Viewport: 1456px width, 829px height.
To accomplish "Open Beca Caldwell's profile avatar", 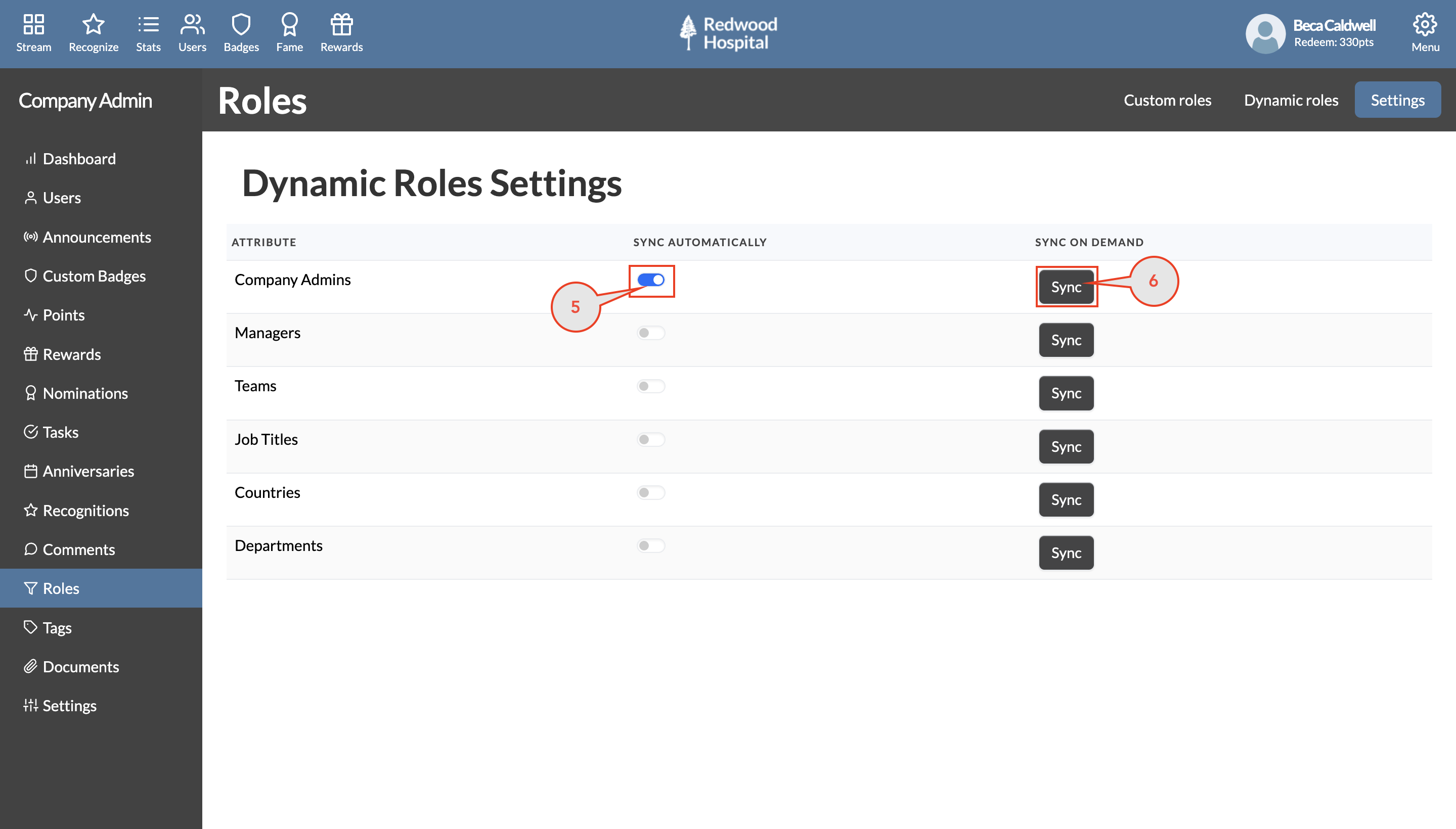I will [1265, 33].
